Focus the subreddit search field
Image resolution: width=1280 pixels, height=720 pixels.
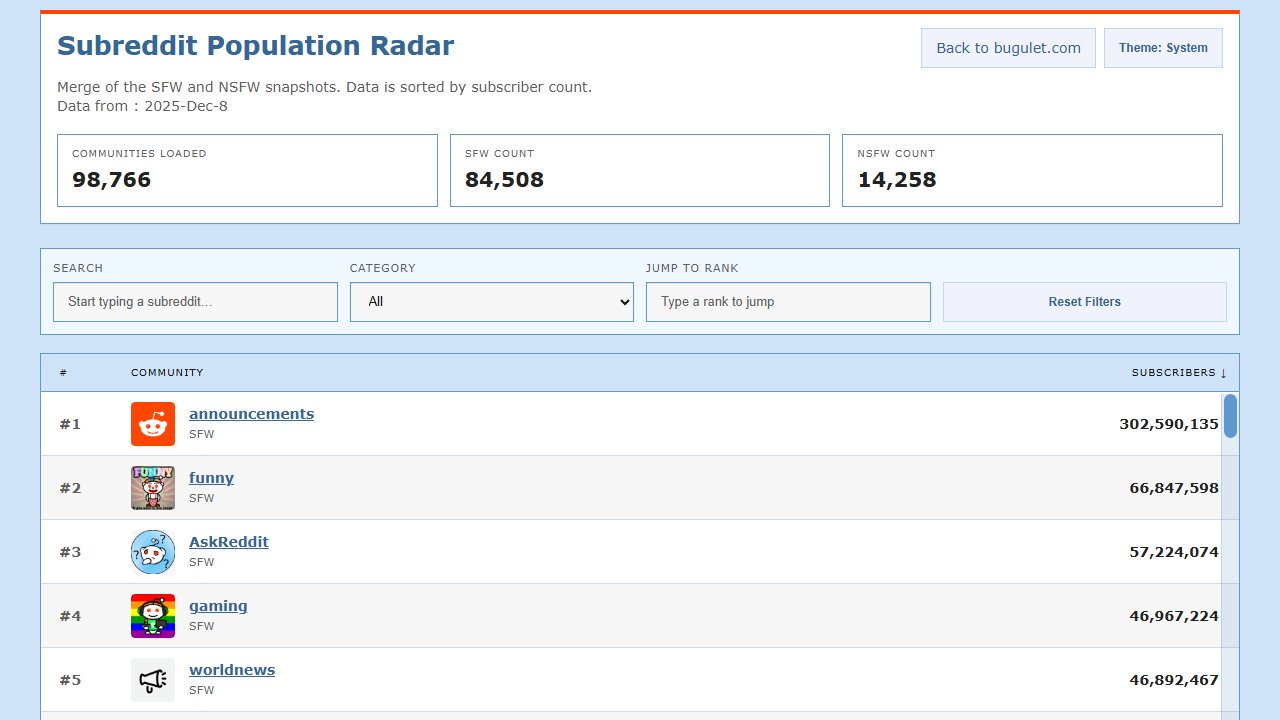click(x=195, y=302)
